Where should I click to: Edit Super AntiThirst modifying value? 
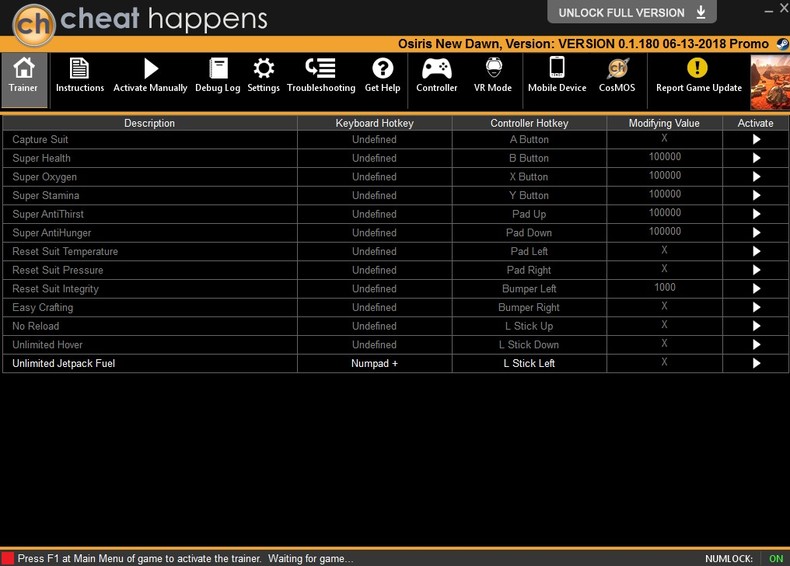[665, 213]
